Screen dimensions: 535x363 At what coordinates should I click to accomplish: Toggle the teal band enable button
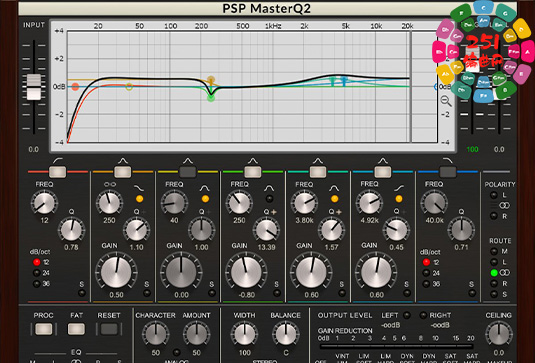318,172
